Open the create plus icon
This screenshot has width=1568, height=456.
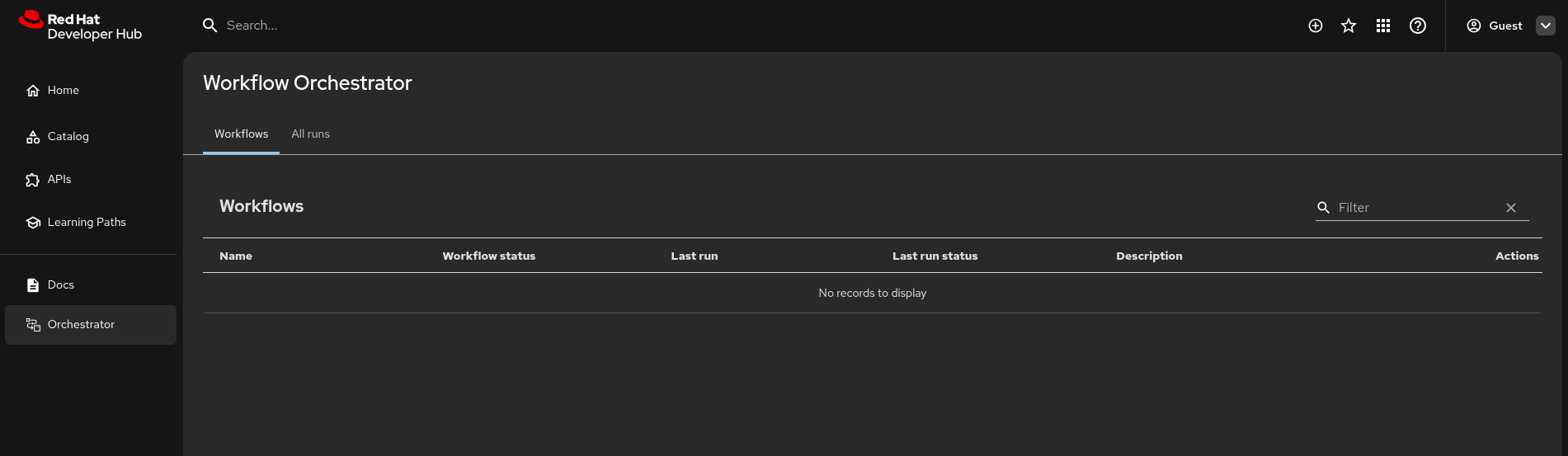(x=1316, y=26)
